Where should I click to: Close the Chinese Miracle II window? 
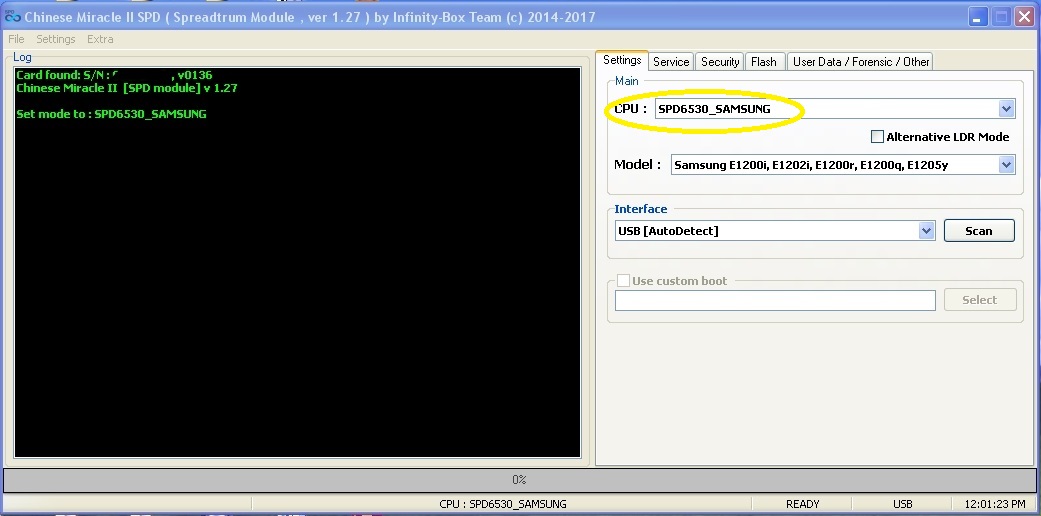pos(1024,17)
